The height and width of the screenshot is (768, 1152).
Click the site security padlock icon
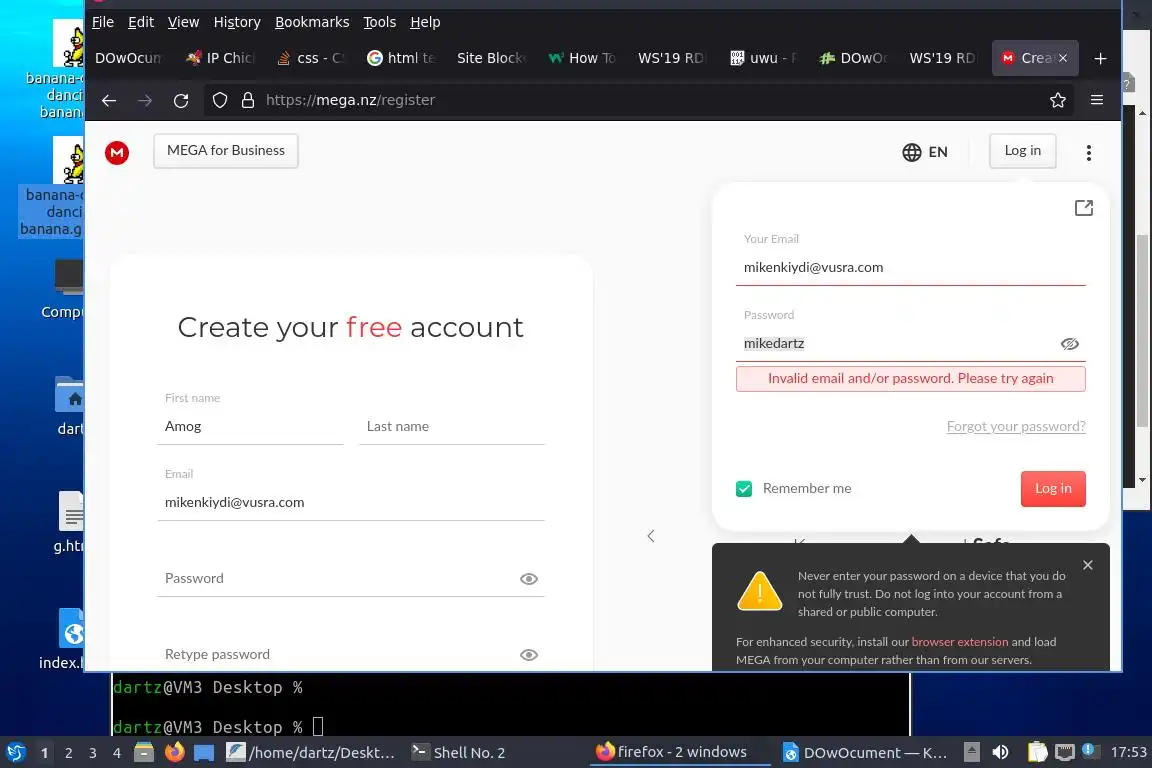coord(248,100)
